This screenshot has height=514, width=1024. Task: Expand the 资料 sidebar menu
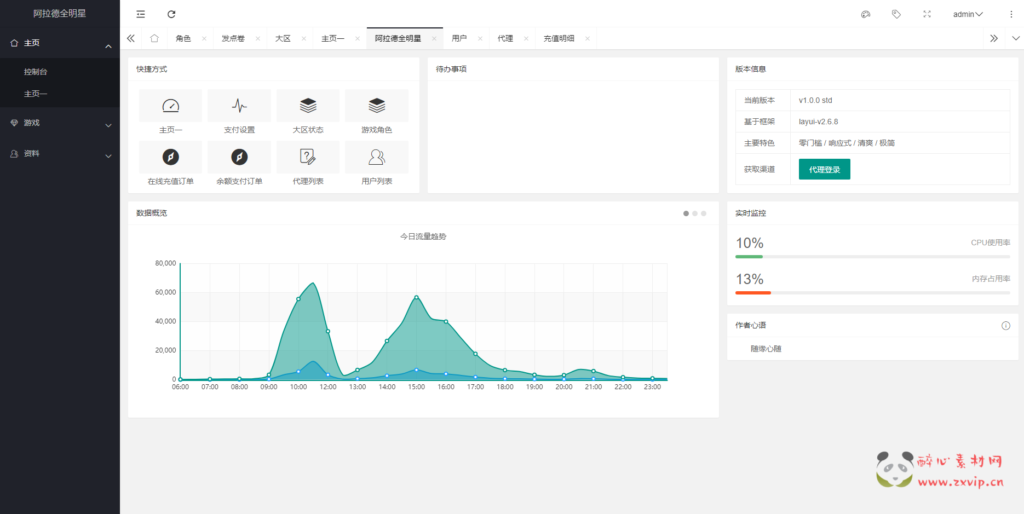coord(59,154)
